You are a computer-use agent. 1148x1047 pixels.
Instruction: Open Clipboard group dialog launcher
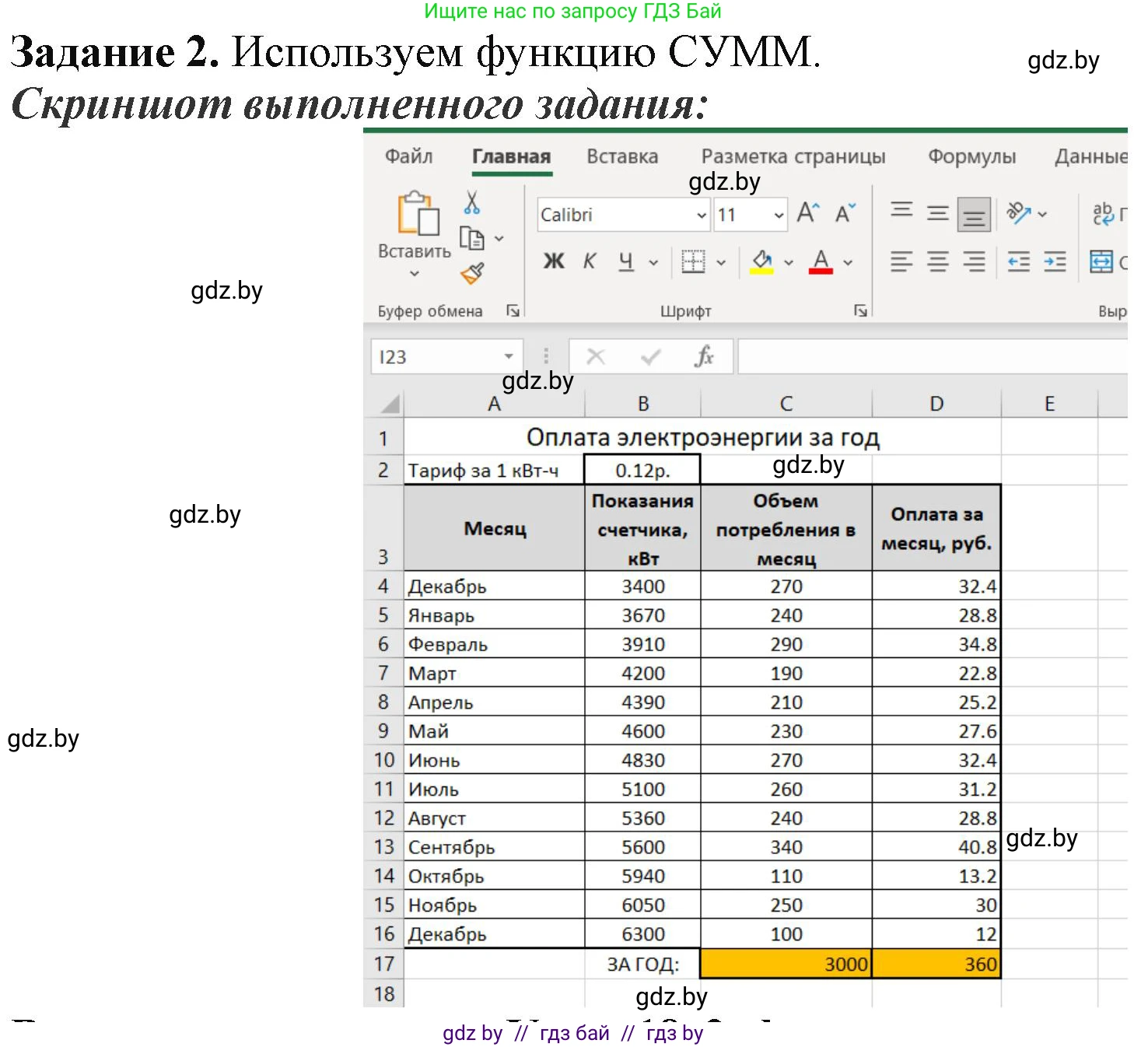pyautogui.click(x=513, y=310)
